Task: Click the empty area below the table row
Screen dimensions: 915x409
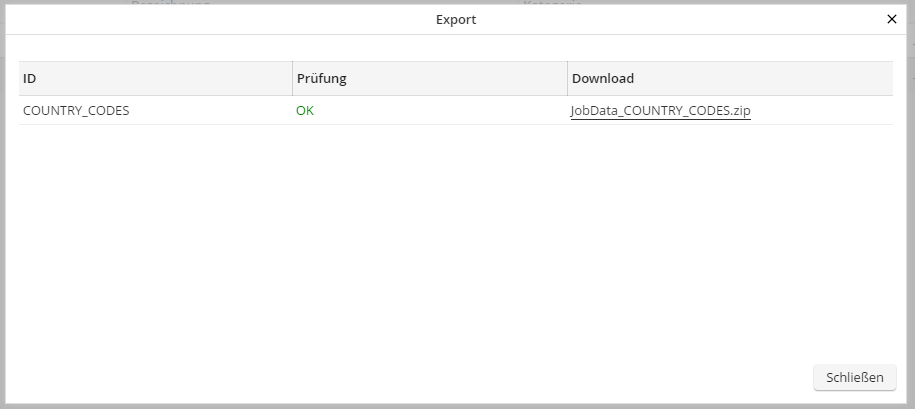Action: (x=450, y=240)
